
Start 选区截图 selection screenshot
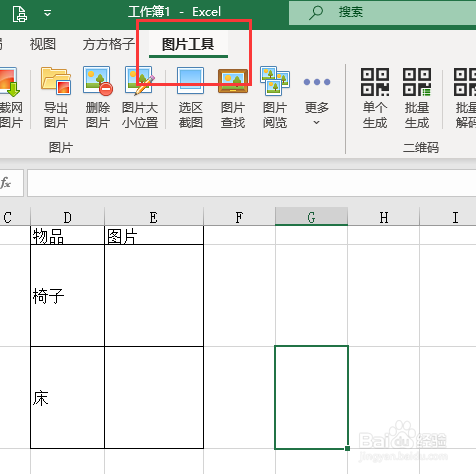190,98
